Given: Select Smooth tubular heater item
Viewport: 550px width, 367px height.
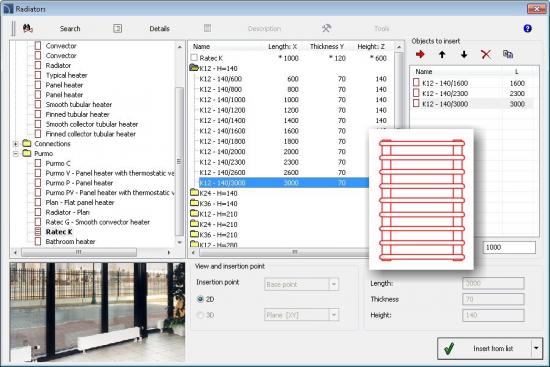Looking at the screenshot, I should 79,104.
